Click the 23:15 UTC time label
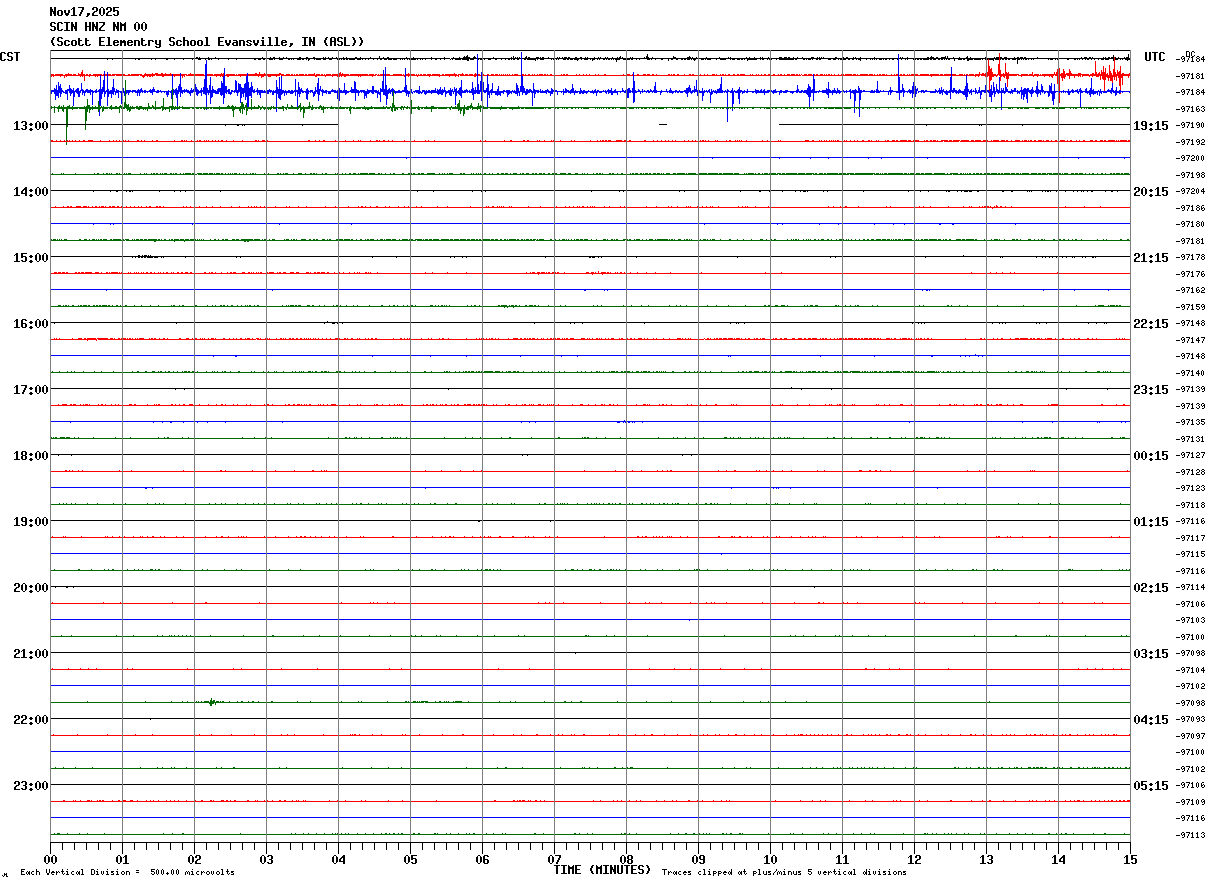 click(x=1151, y=390)
